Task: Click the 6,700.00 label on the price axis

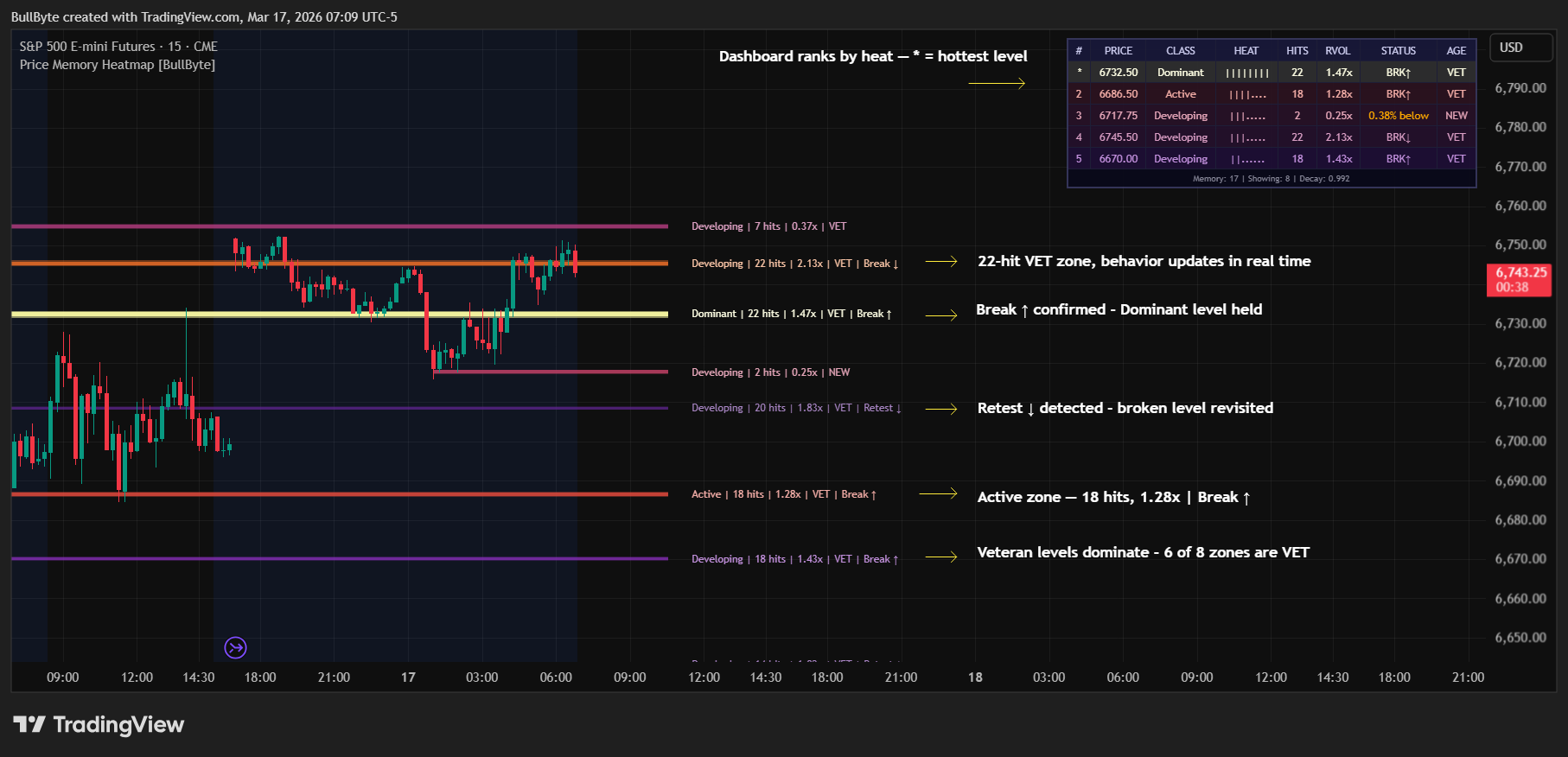Action: point(1520,441)
